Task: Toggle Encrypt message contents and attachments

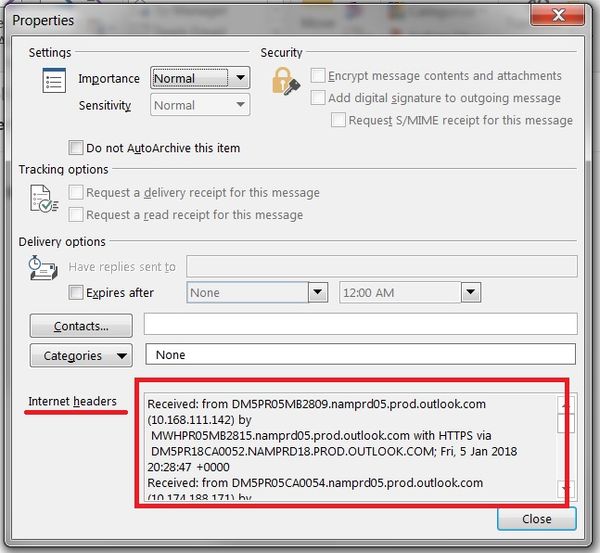Action: [318, 75]
